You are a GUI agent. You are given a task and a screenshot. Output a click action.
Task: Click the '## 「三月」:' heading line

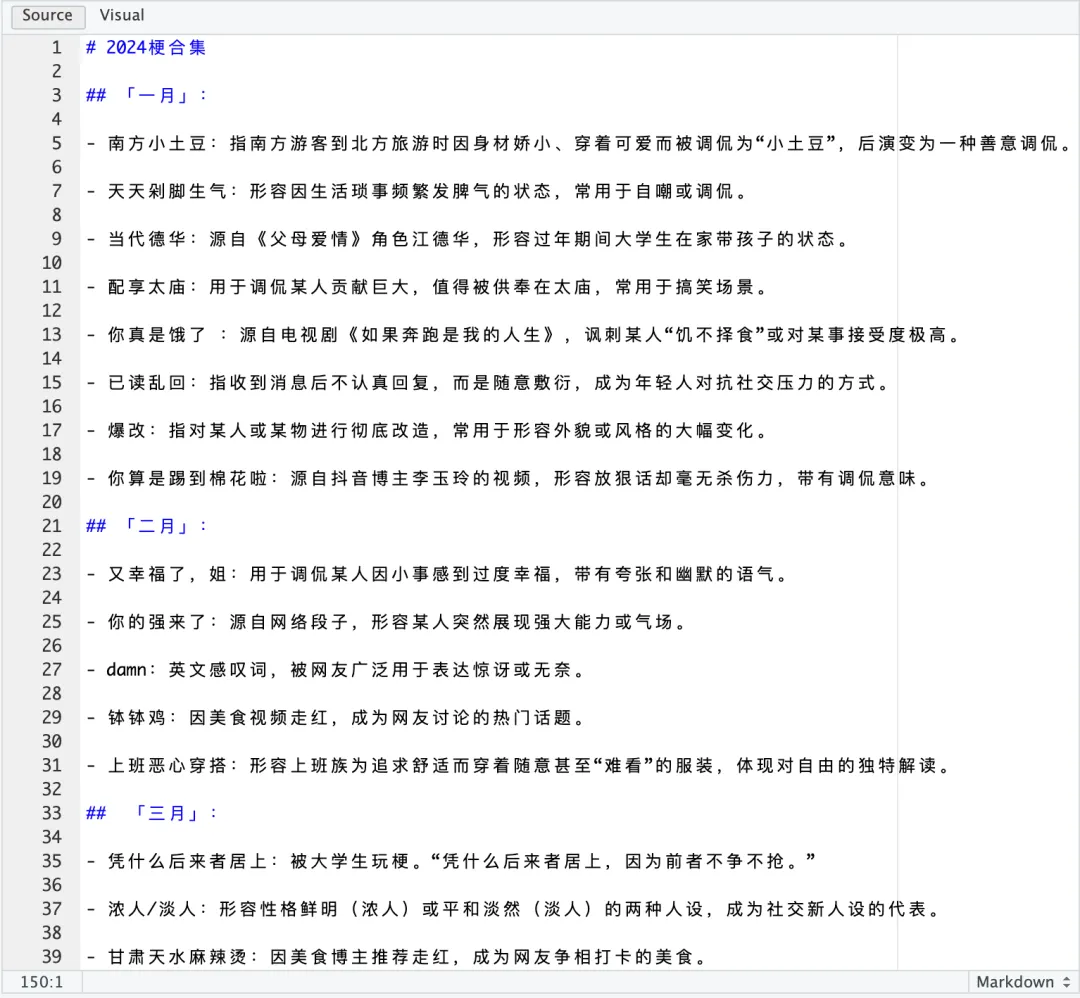pyautogui.click(x=152, y=813)
